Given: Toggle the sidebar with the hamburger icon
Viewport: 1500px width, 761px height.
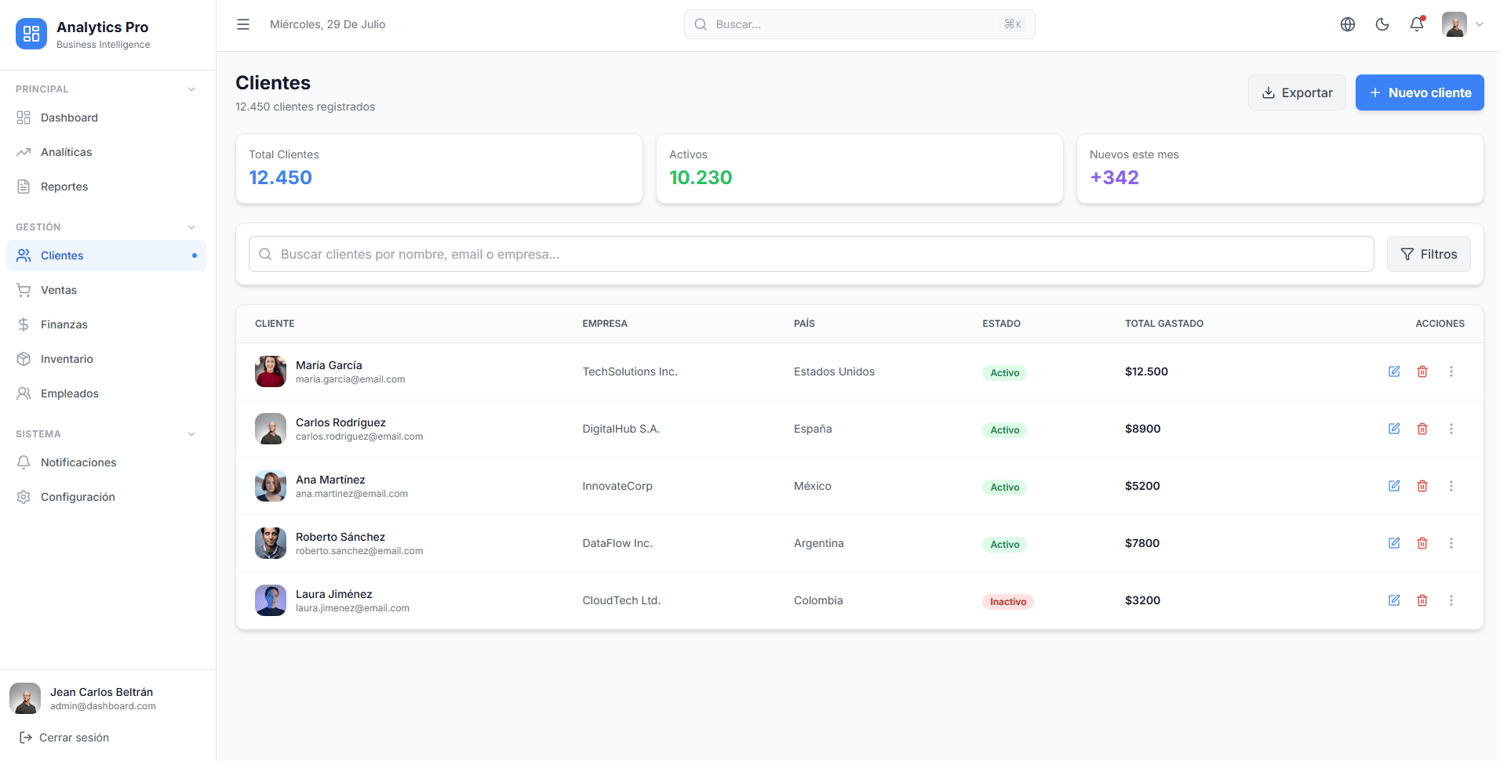Looking at the screenshot, I should click(243, 24).
